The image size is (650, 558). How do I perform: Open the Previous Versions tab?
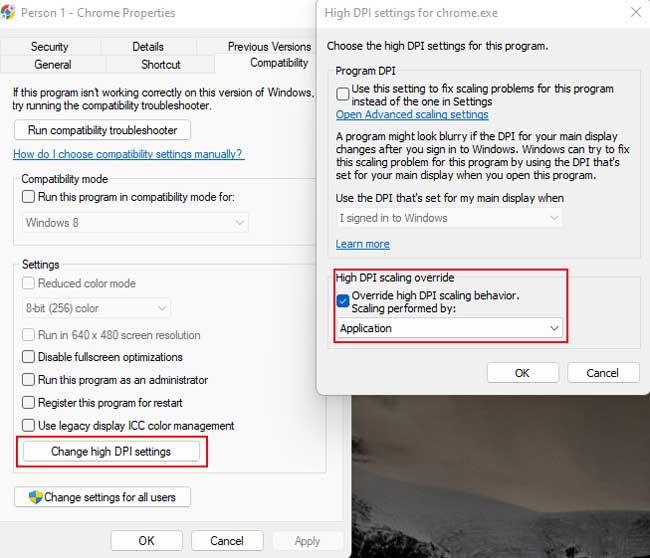tap(269, 46)
